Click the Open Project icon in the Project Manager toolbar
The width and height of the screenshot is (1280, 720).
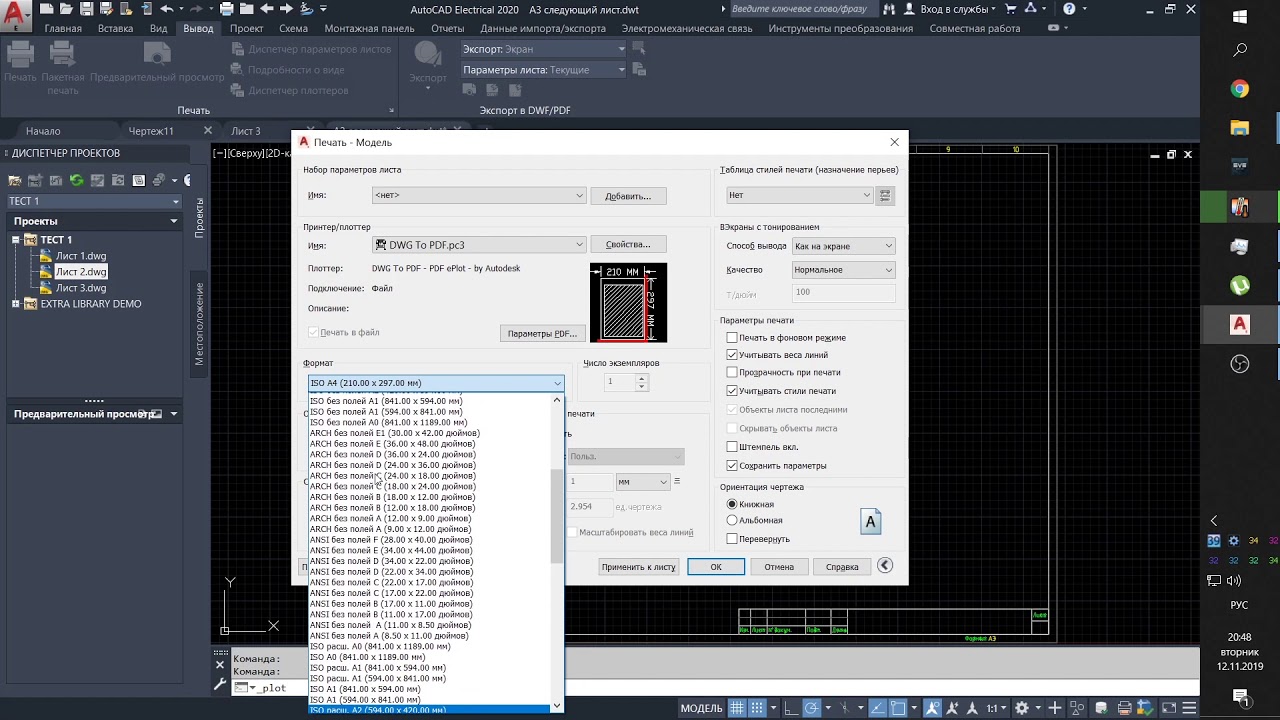pos(15,180)
